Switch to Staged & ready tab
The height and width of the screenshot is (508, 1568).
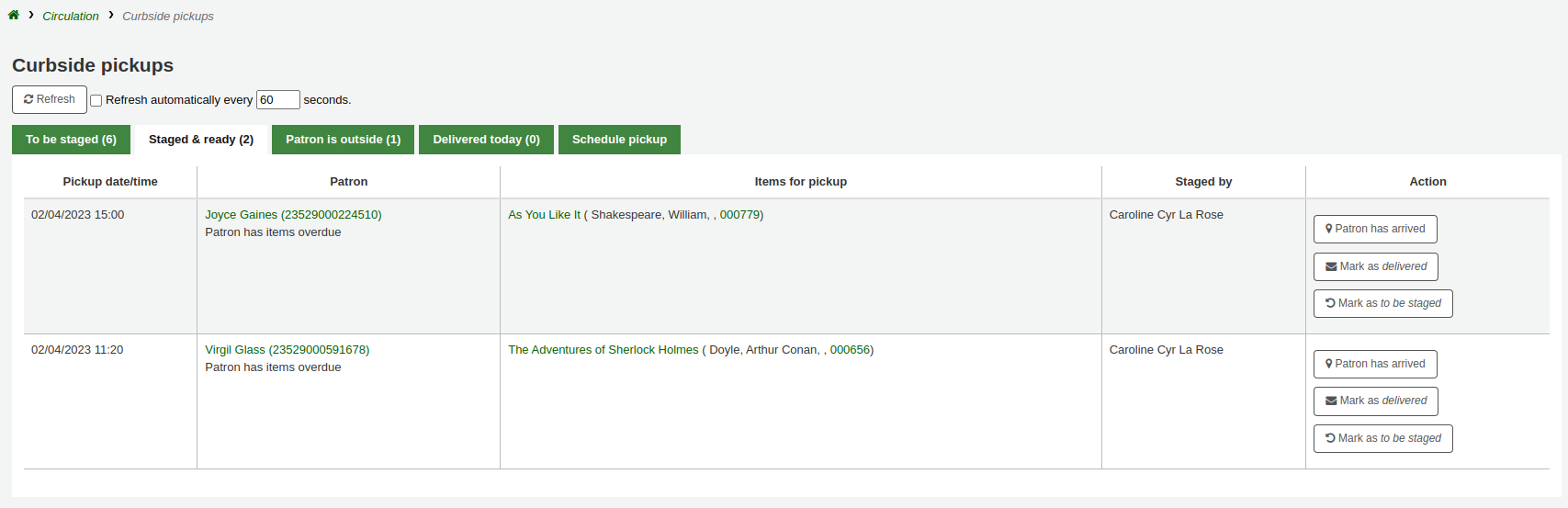(201, 140)
